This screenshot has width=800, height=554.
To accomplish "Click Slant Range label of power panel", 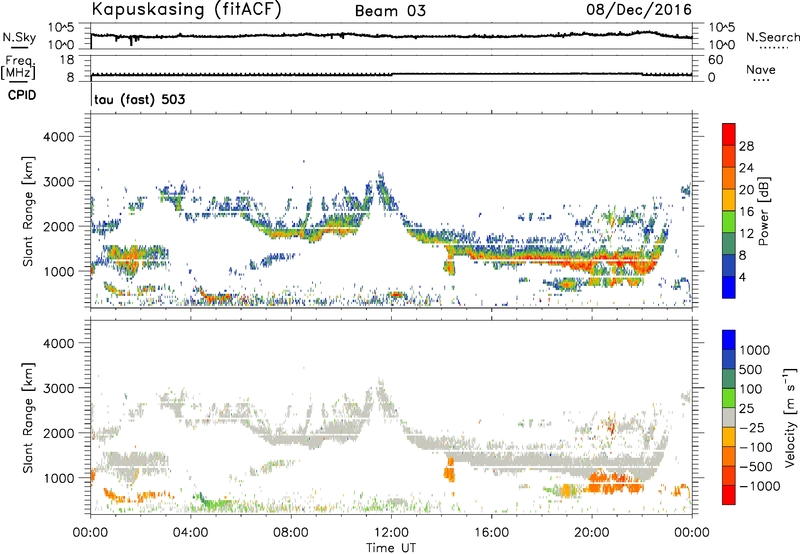I will 28,211.
